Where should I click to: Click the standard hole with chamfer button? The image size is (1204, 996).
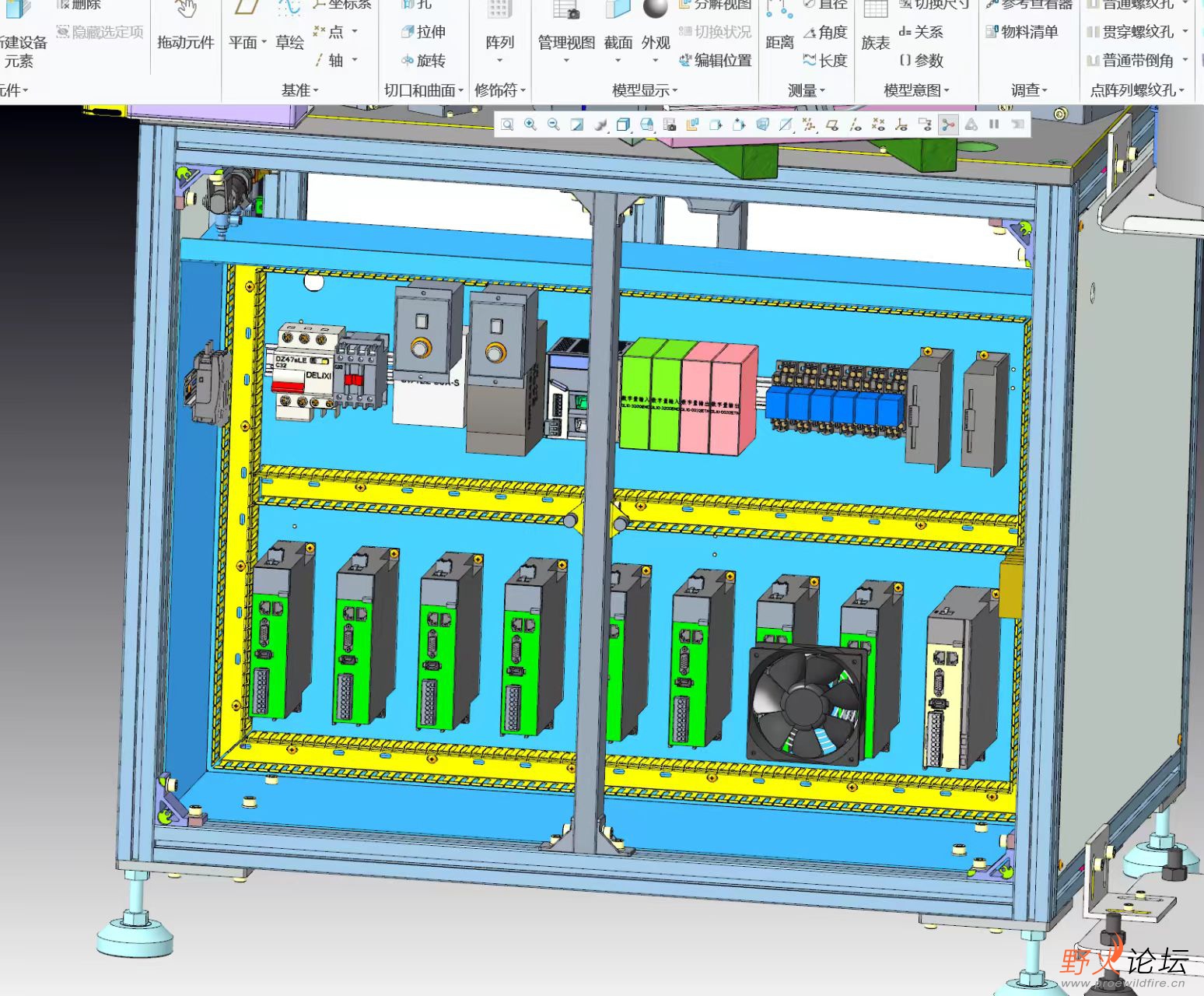click(1130, 60)
